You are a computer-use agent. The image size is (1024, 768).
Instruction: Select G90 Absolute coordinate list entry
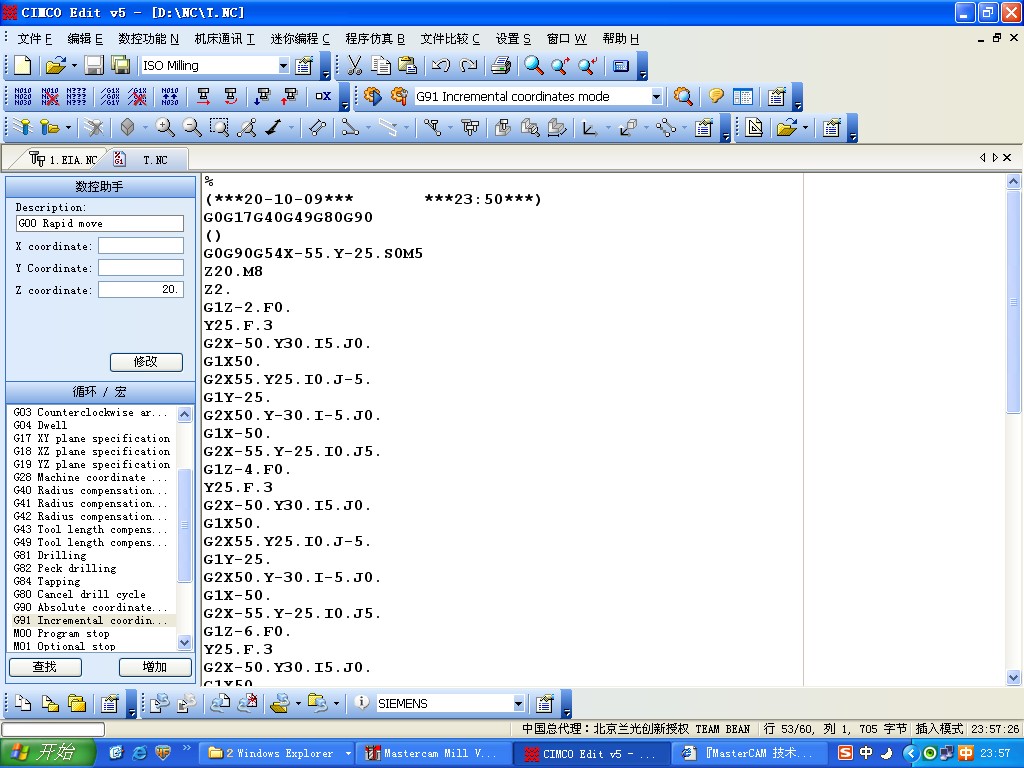click(x=91, y=607)
